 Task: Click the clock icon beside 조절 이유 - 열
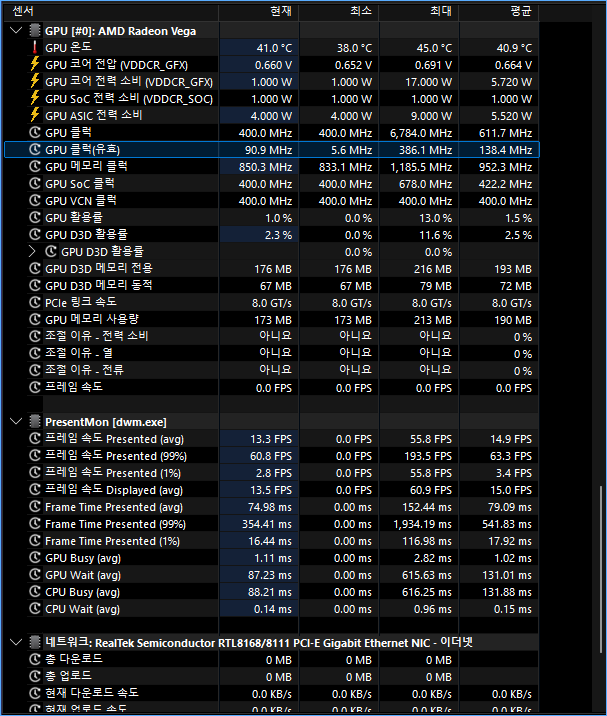click(x=35, y=353)
